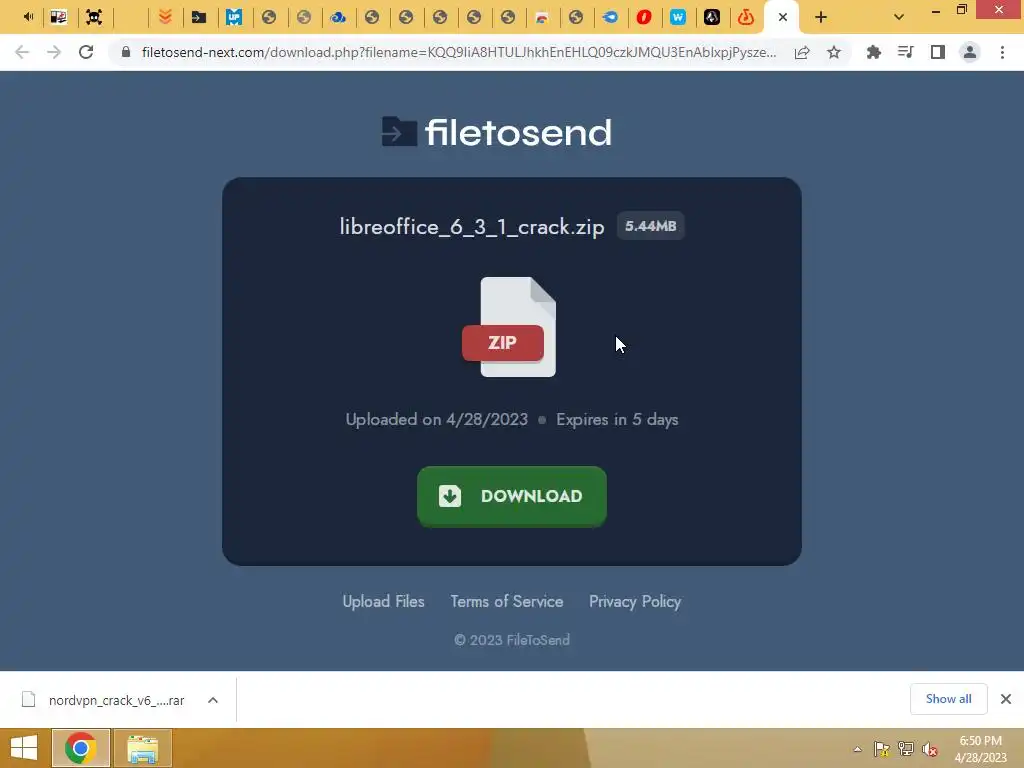
Task: Click the filetosend logo
Action: [x=497, y=132]
